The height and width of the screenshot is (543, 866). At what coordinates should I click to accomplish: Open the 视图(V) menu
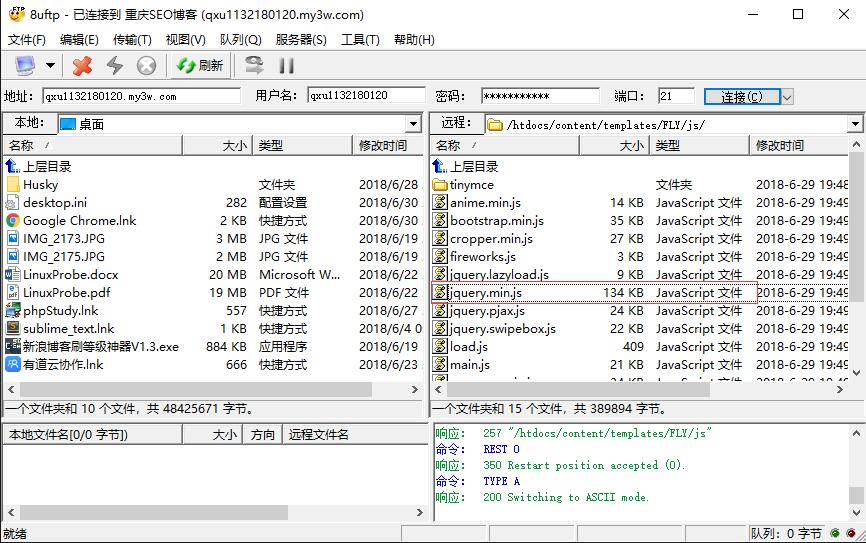186,40
